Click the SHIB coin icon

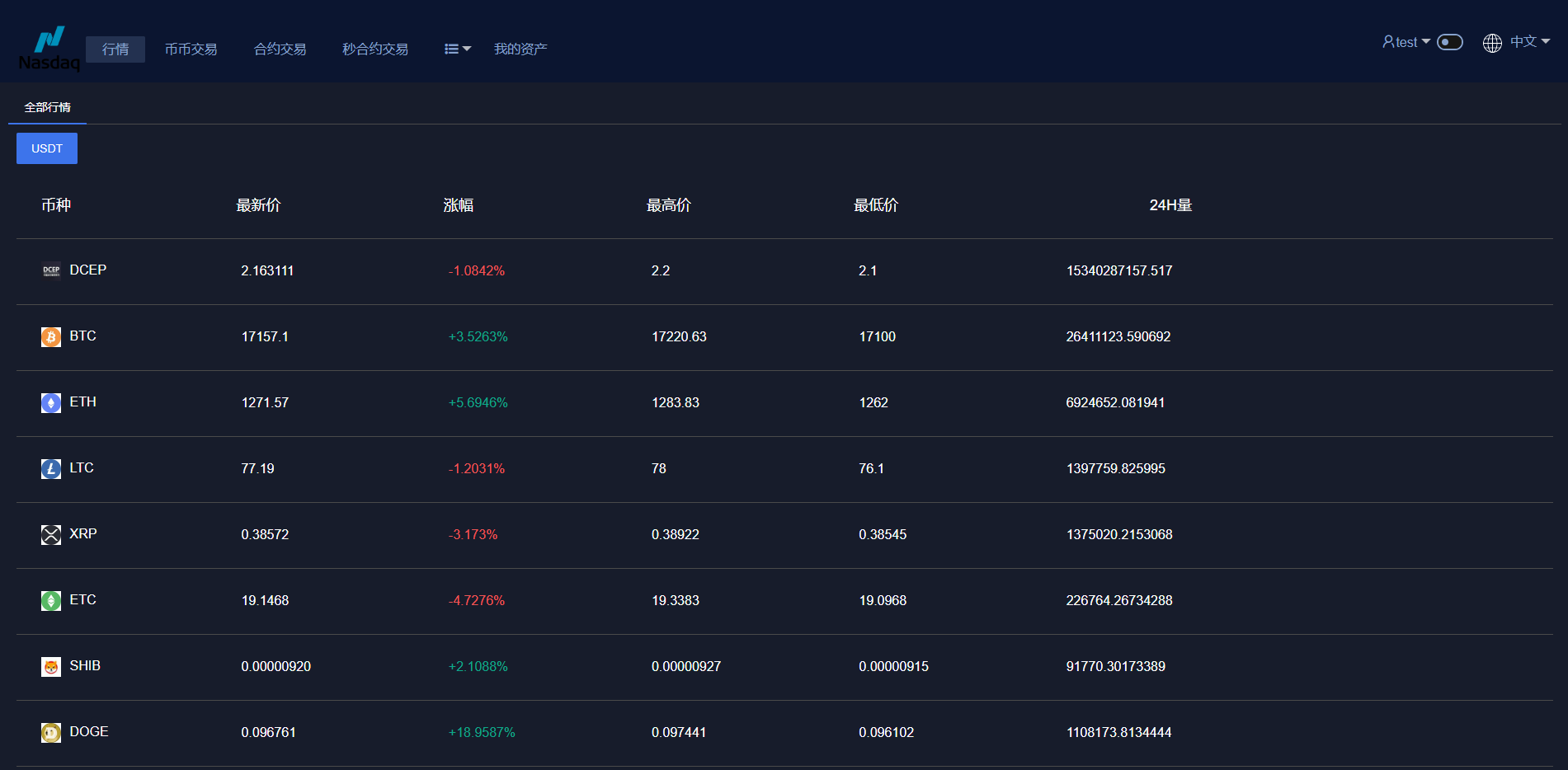coord(51,667)
